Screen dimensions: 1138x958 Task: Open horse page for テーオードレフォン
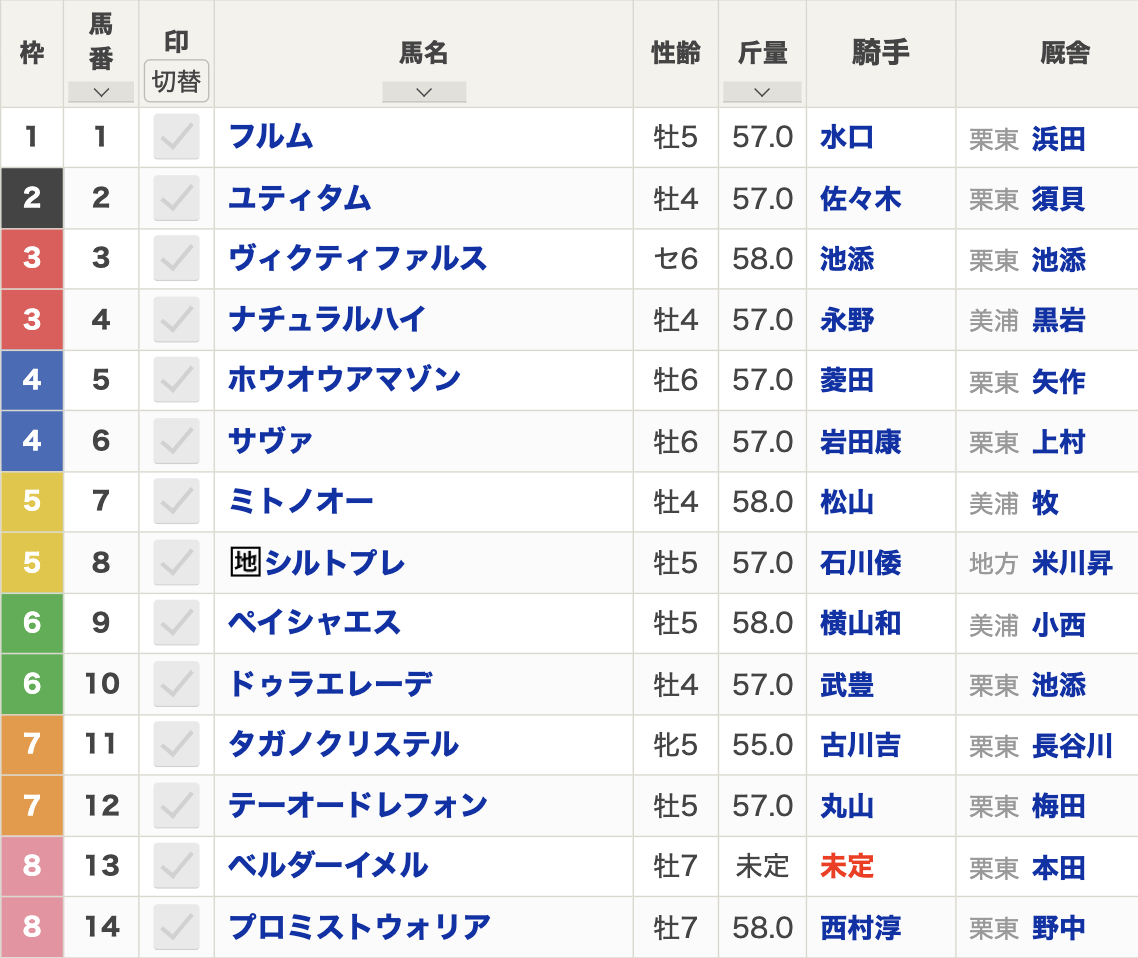[x=358, y=806]
